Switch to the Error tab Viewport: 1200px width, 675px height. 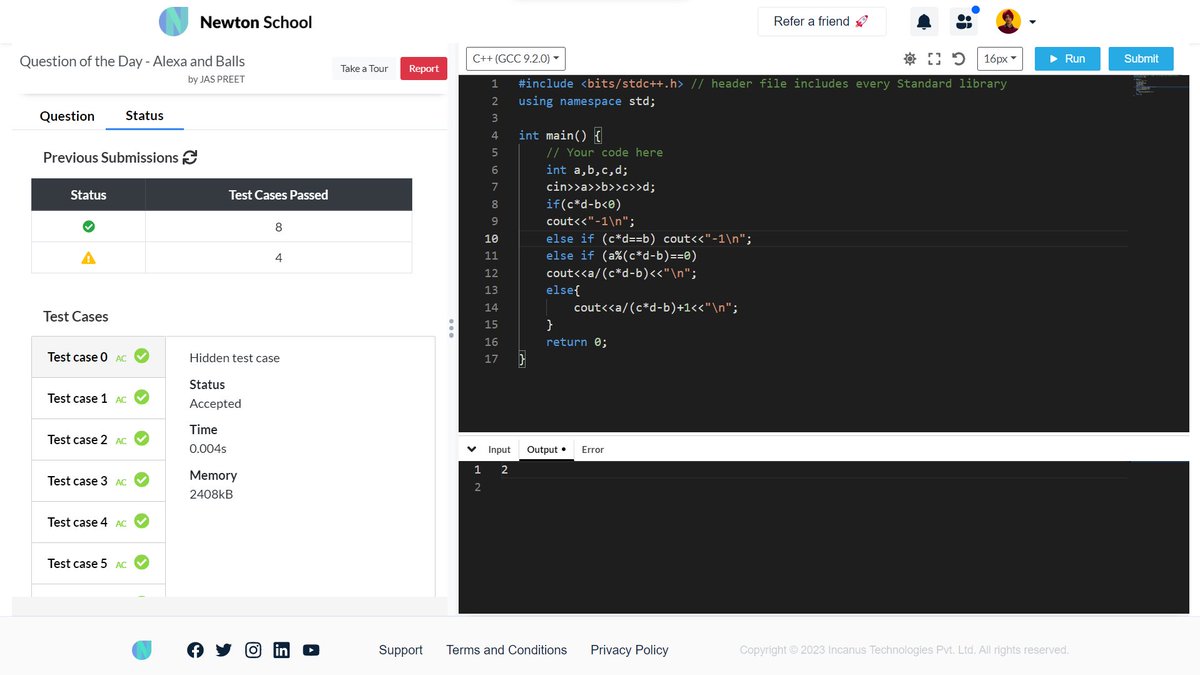(x=592, y=449)
